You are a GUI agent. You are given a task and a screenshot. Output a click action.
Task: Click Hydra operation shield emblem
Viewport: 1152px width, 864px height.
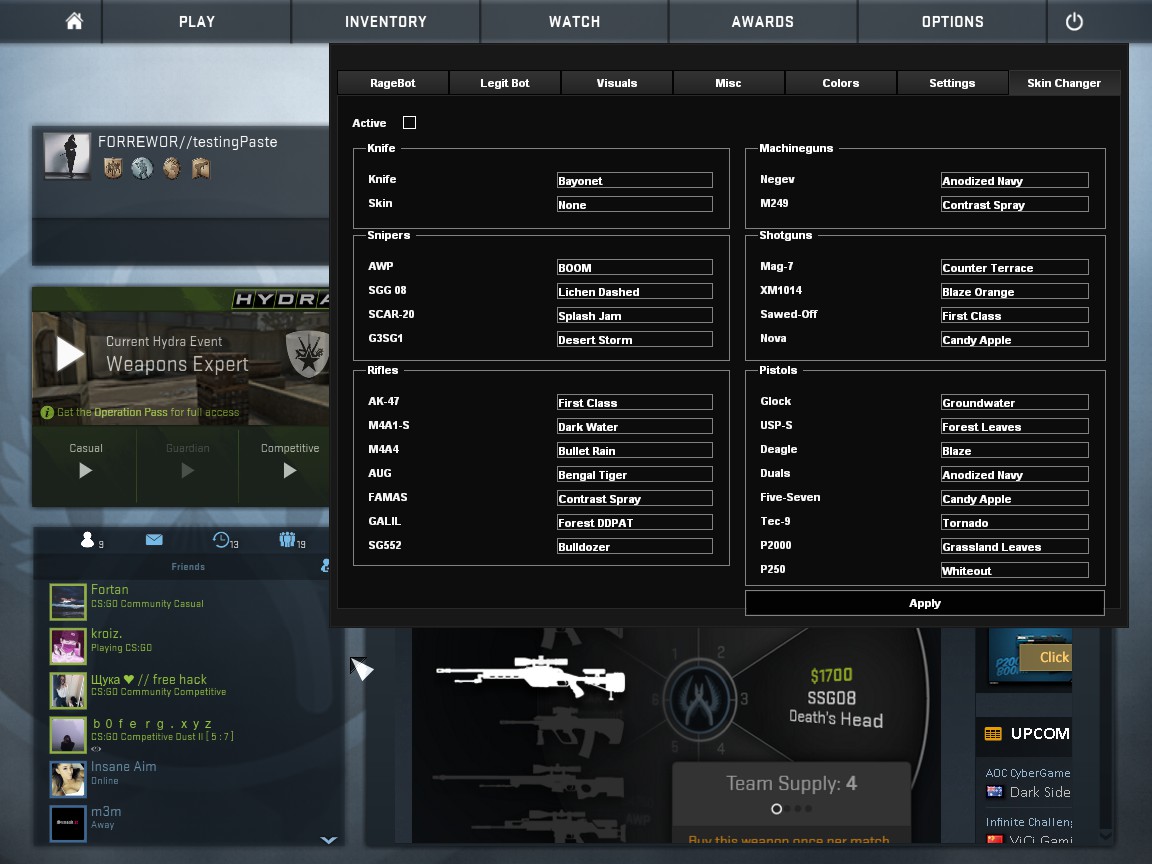(x=307, y=353)
